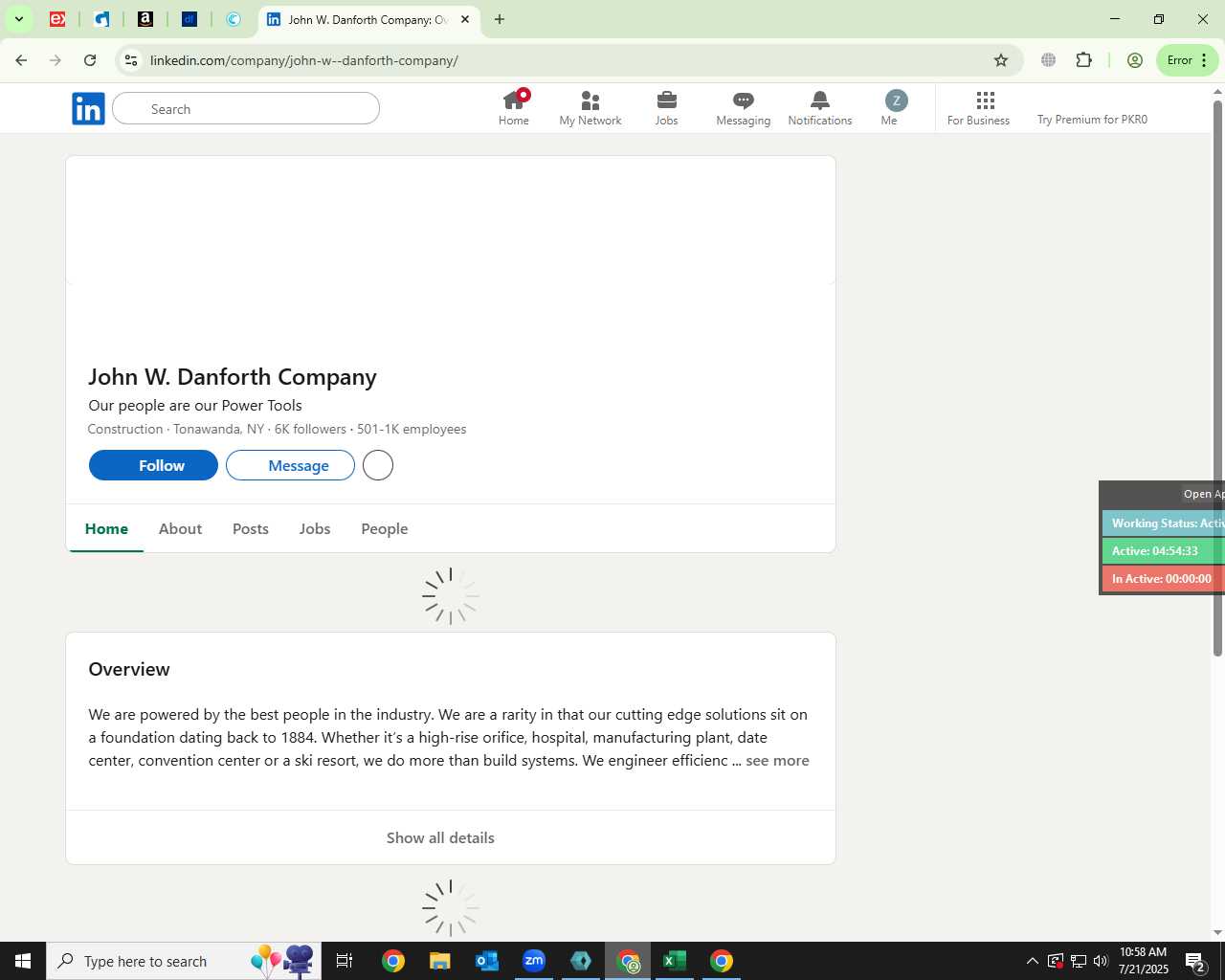Follow John W. Danforth Company
Viewport: 1225px width, 980px height.
(x=153, y=465)
